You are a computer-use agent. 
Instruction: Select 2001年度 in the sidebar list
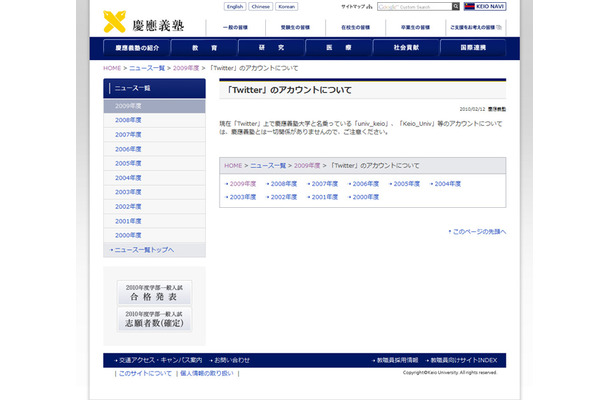pyautogui.click(x=154, y=221)
